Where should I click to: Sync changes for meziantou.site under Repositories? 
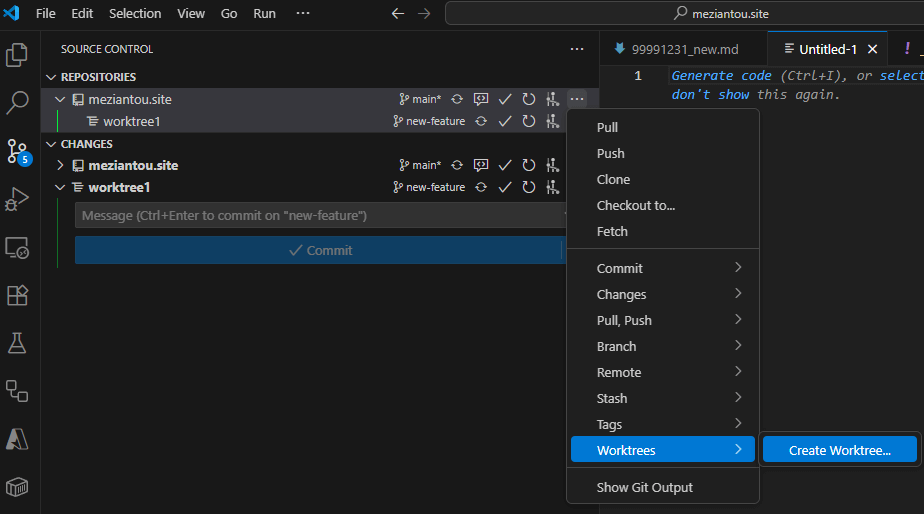[x=457, y=99]
